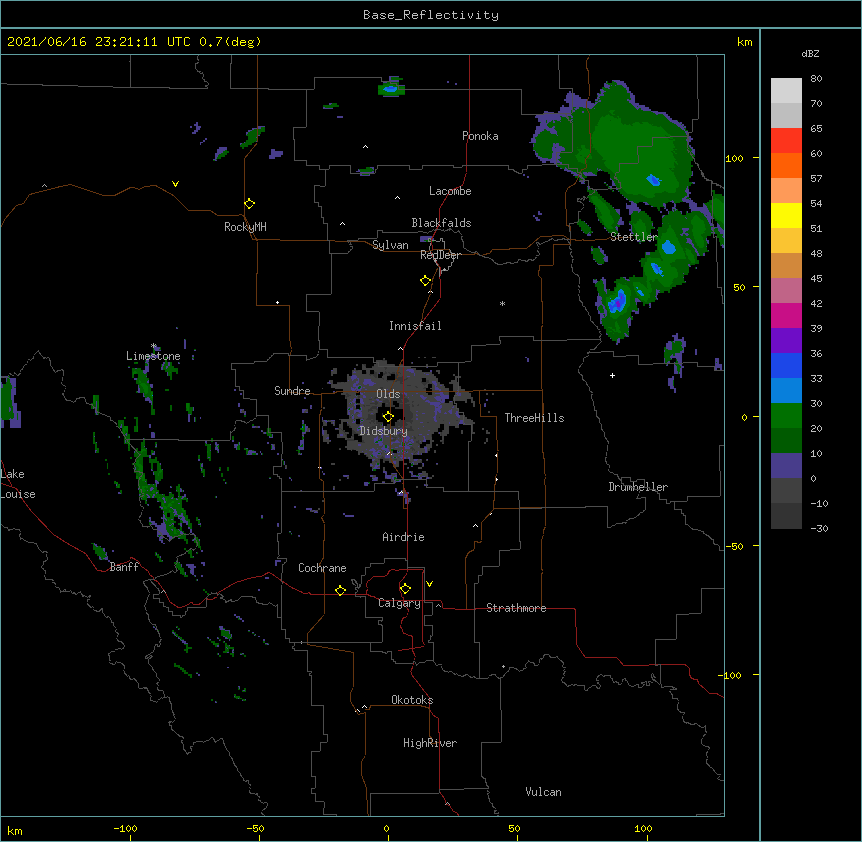The image size is (862, 842).
Task: Click the dBZ legend heading
Action: [x=810, y=53]
